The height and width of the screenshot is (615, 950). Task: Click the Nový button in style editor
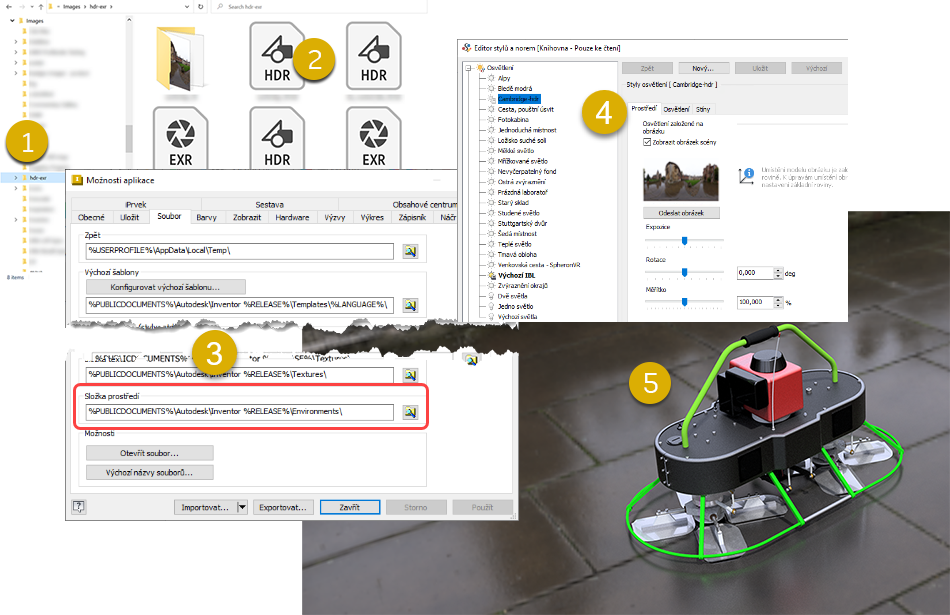point(703,68)
